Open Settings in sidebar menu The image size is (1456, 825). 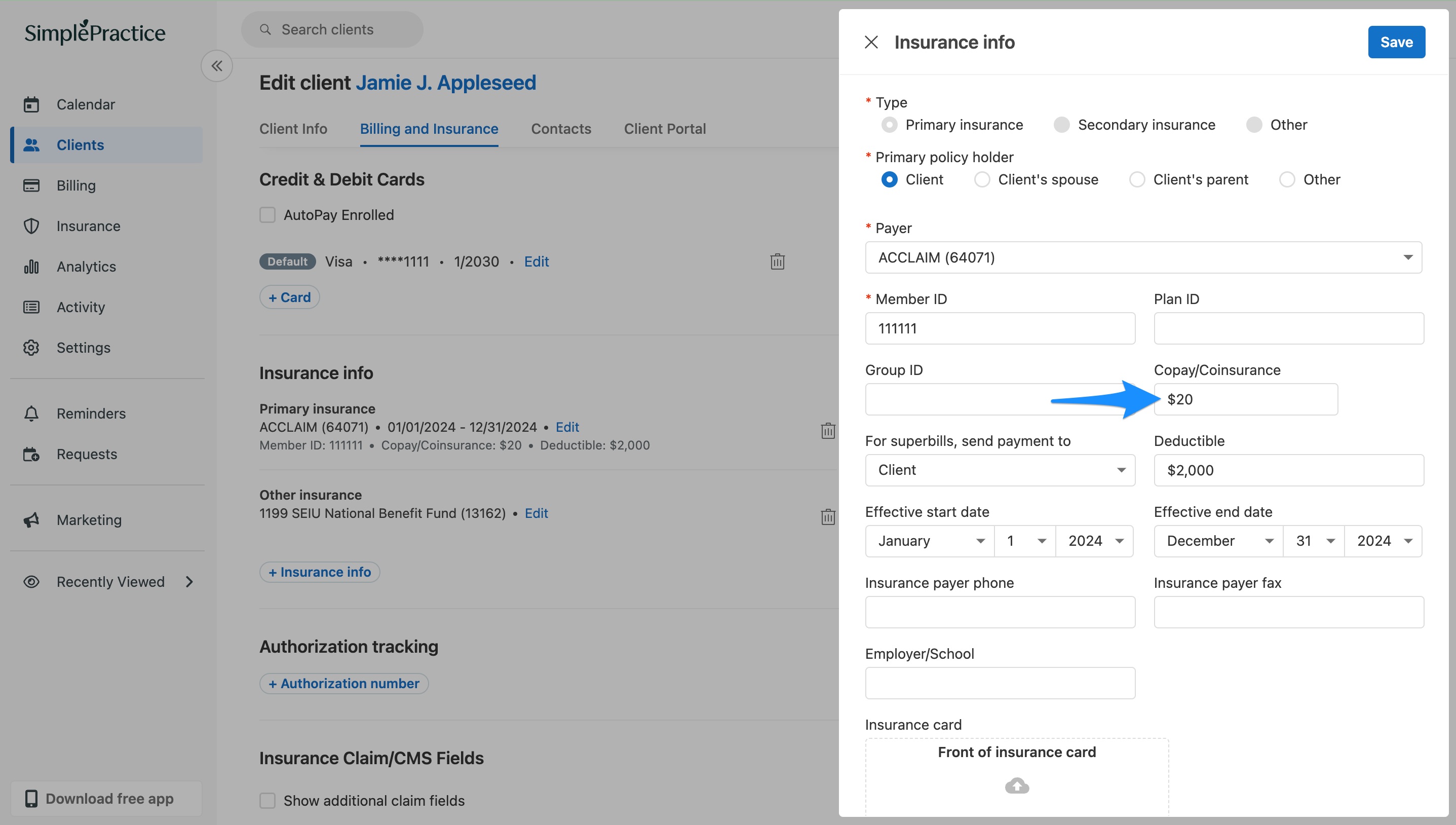coord(107,347)
